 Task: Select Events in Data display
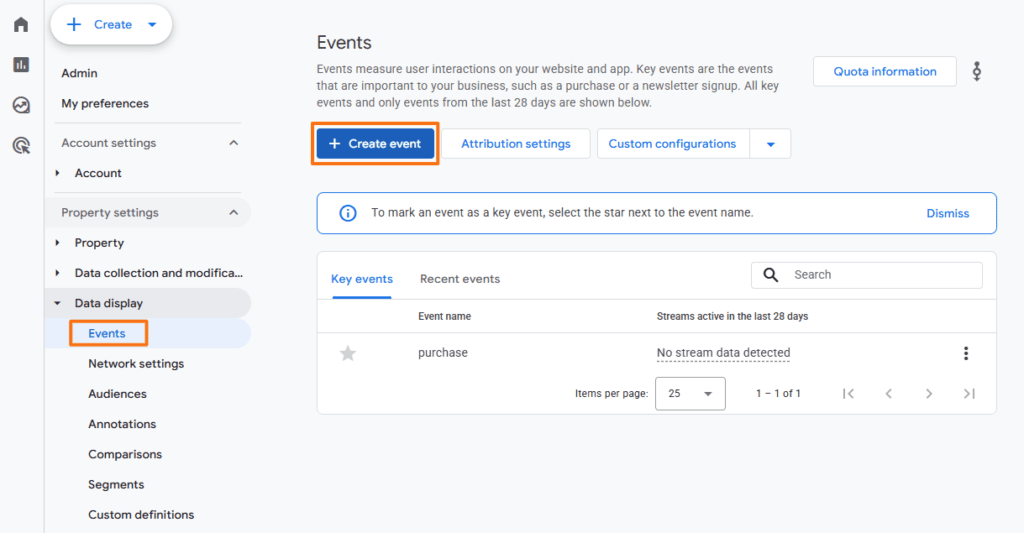coord(106,333)
